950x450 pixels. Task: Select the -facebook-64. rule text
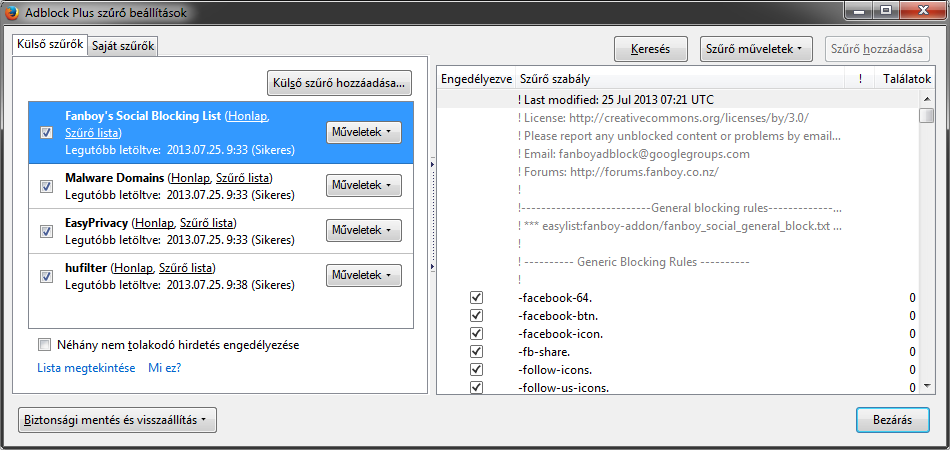(x=557, y=298)
